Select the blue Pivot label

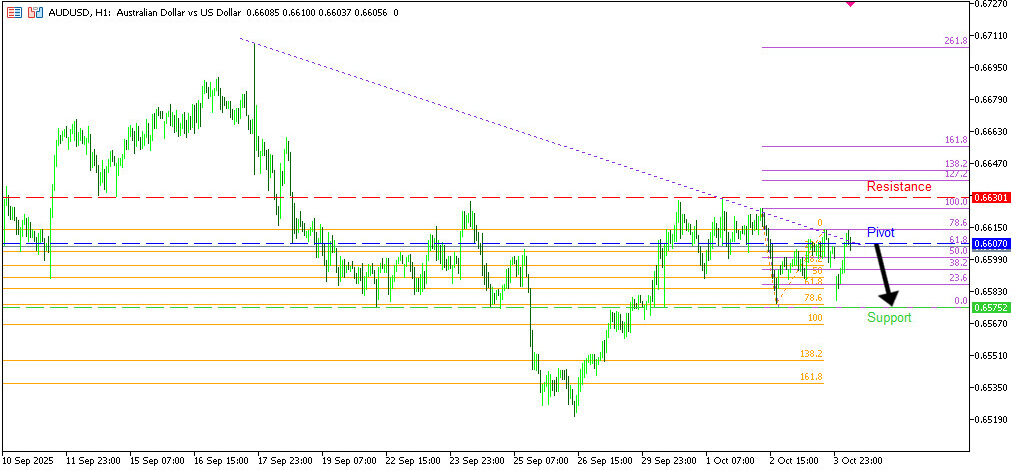tap(880, 232)
